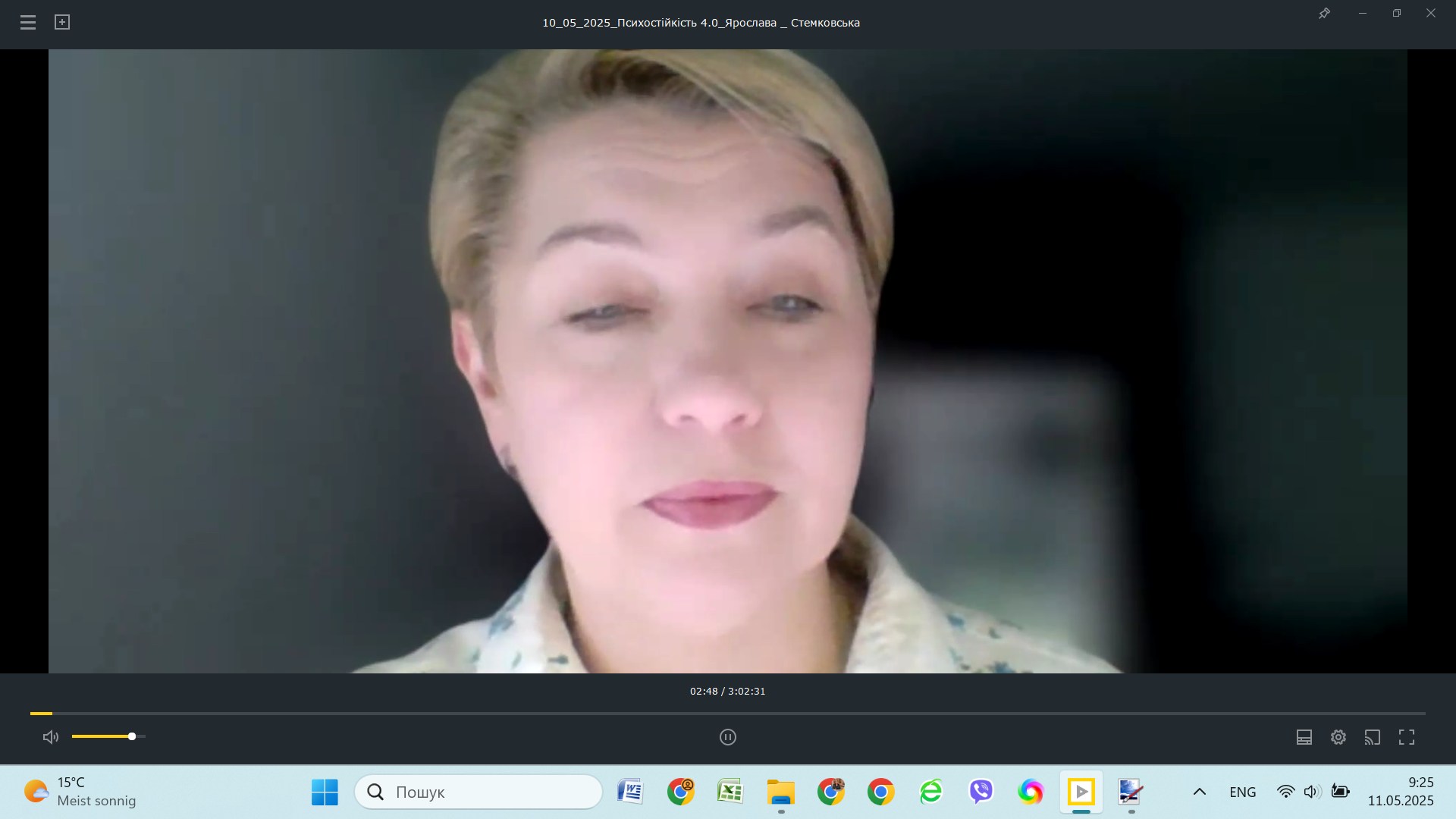Pin the player window on top
This screenshot has height=819, width=1456.
pos(1324,14)
